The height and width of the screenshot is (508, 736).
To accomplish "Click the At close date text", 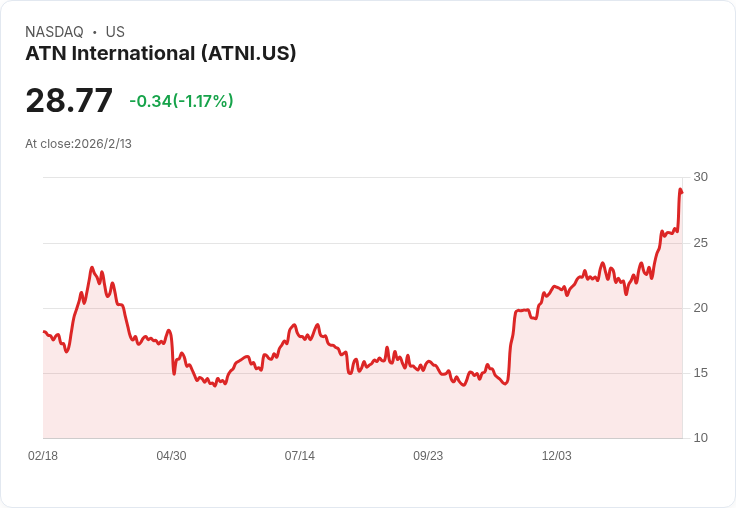I will tap(78, 144).
